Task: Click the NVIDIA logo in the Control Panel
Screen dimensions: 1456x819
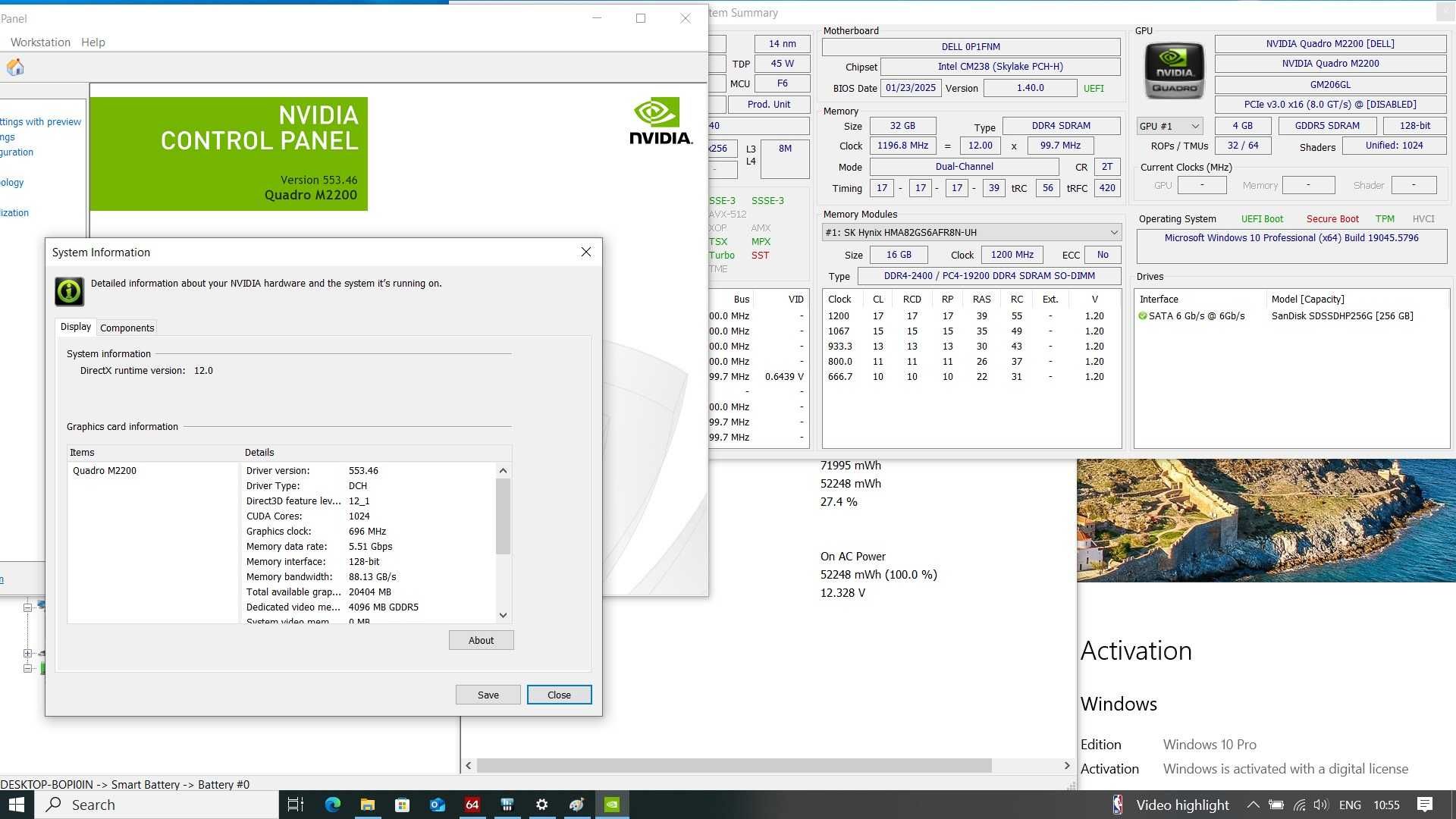Action: [661, 121]
